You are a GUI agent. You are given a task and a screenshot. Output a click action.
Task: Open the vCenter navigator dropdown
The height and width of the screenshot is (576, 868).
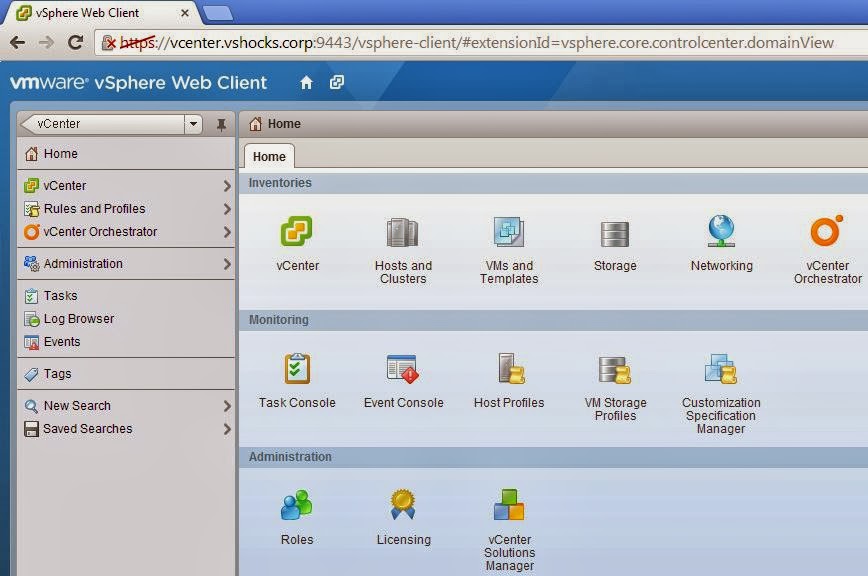[x=193, y=124]
